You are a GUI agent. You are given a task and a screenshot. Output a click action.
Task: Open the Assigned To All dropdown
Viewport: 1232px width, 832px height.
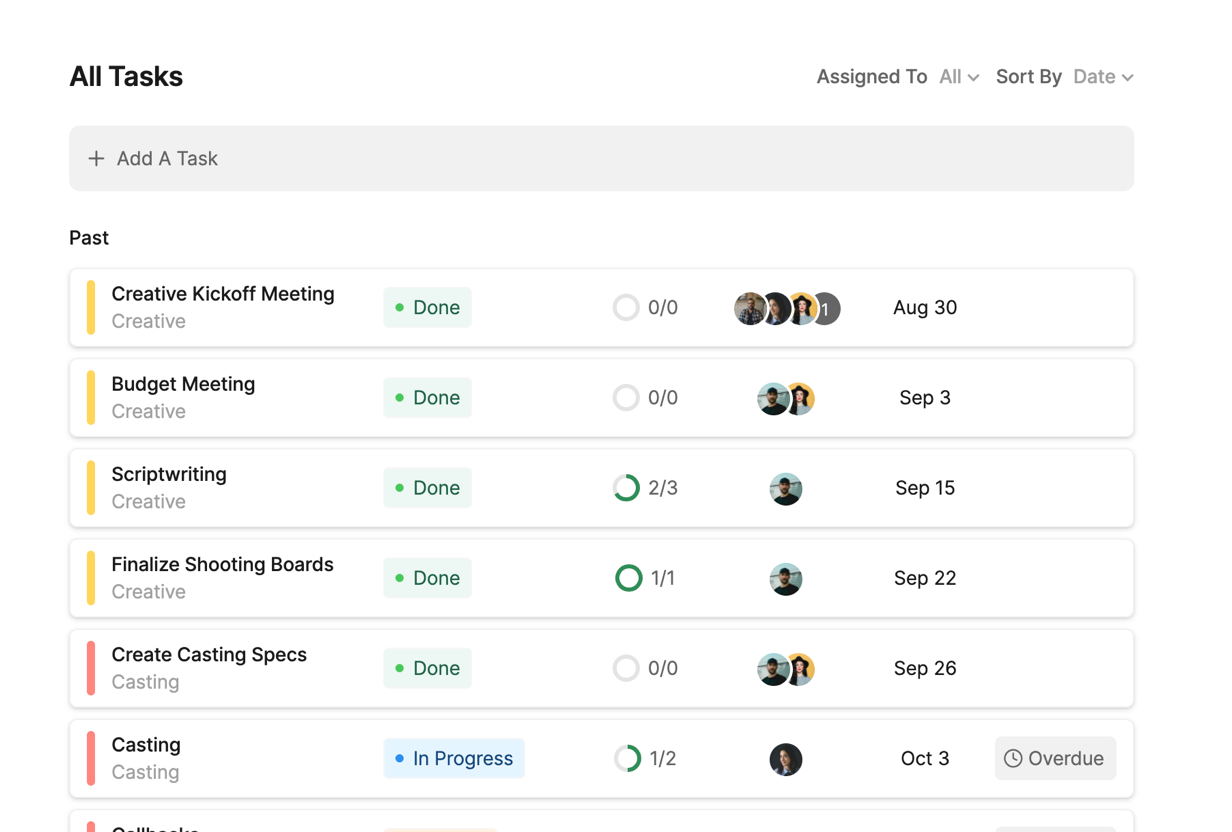tap(958, 77)
